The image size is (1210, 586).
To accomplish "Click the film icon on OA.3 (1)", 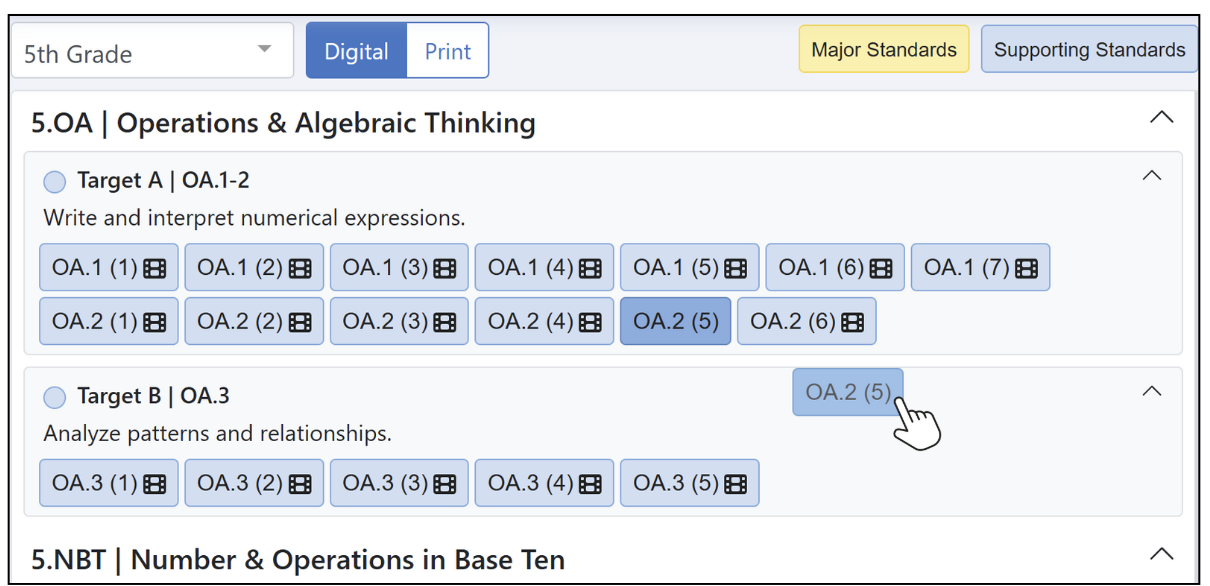I will (x=155, y=484).
